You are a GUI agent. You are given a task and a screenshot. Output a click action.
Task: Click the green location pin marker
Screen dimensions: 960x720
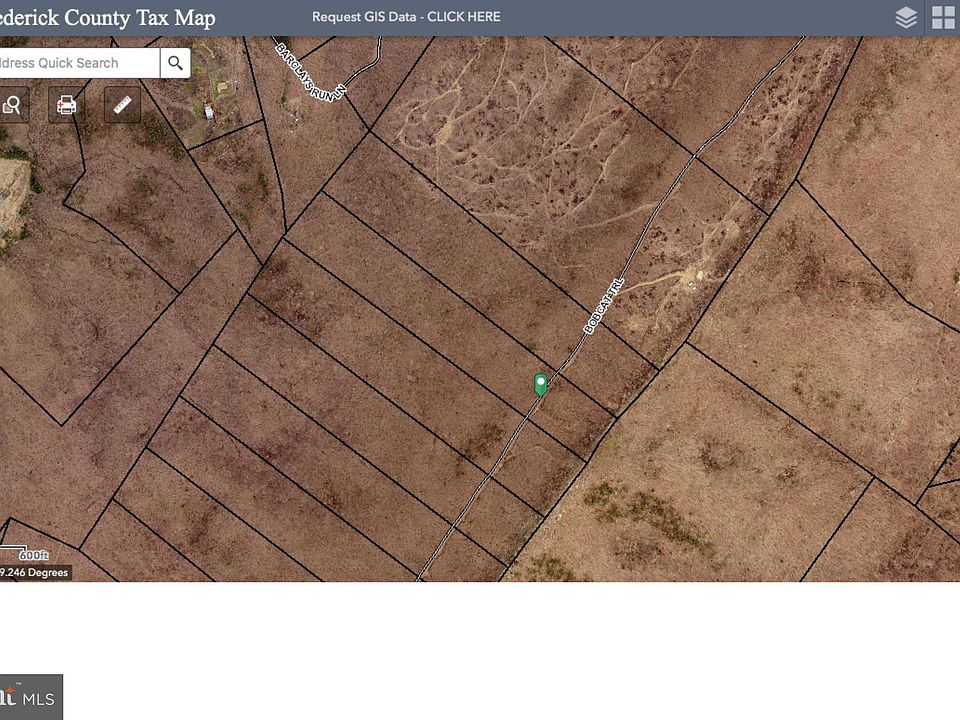[541, 385]
